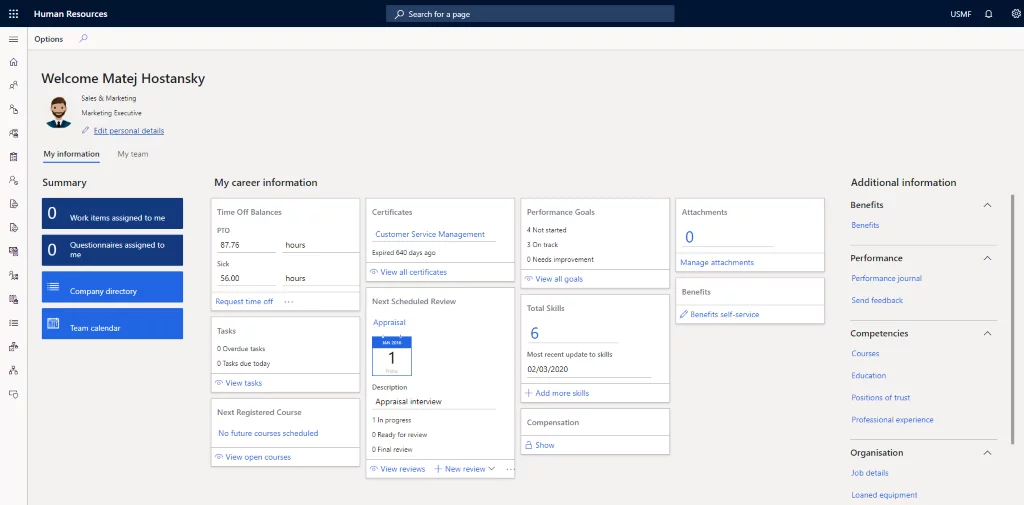The image size is (1024, 505).
Task: Open the Education link
Action: (869, 376)
